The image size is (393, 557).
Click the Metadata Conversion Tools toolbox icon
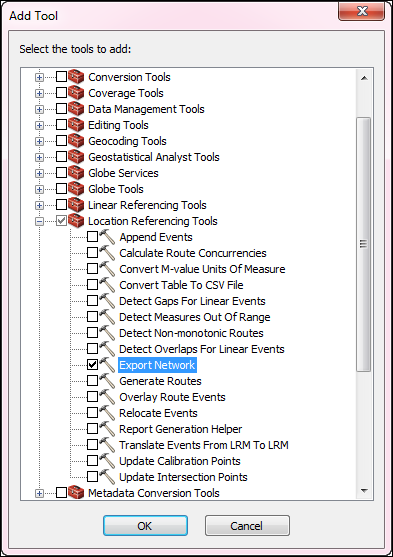pyautogui.click(x=76, y=492)
